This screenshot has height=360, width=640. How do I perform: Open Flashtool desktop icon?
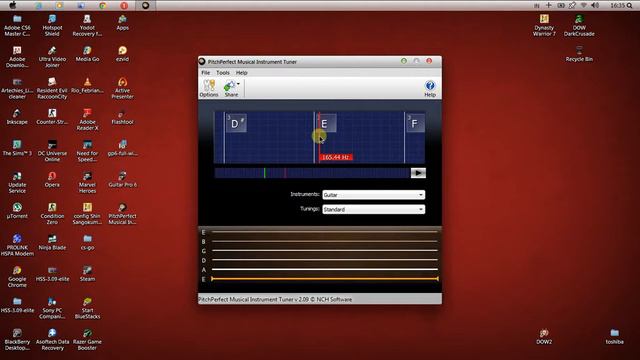tap(122, 117)
